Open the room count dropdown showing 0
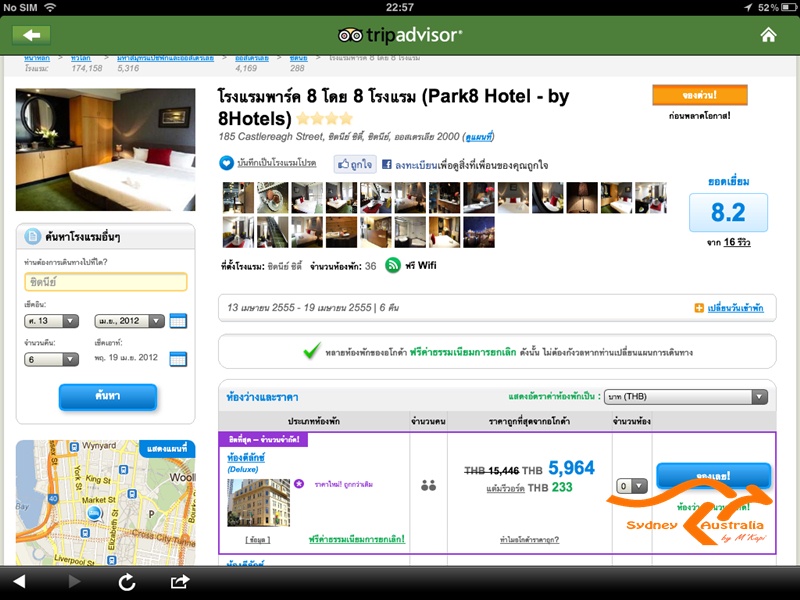This screenshot has height=600, width=800. point(632,486)
